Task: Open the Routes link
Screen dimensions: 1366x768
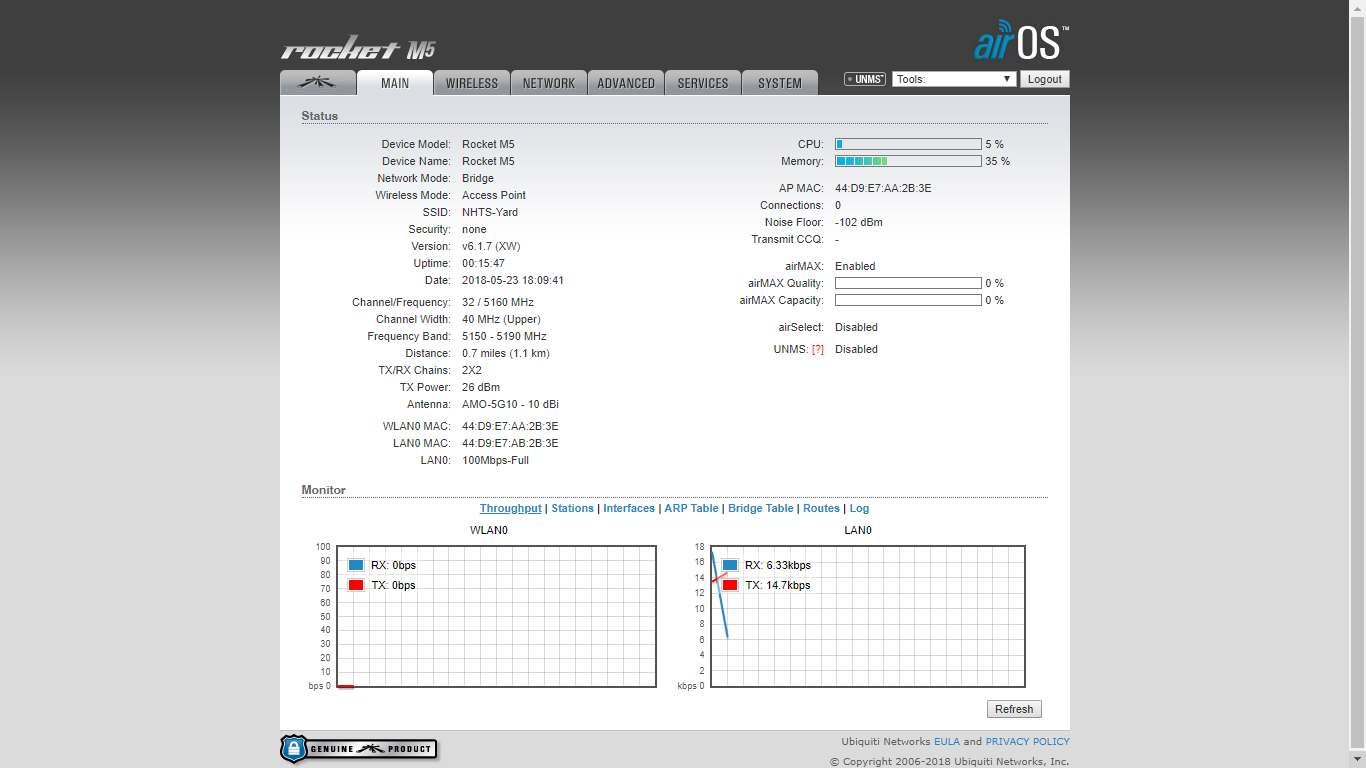Action: click(822, 508)
